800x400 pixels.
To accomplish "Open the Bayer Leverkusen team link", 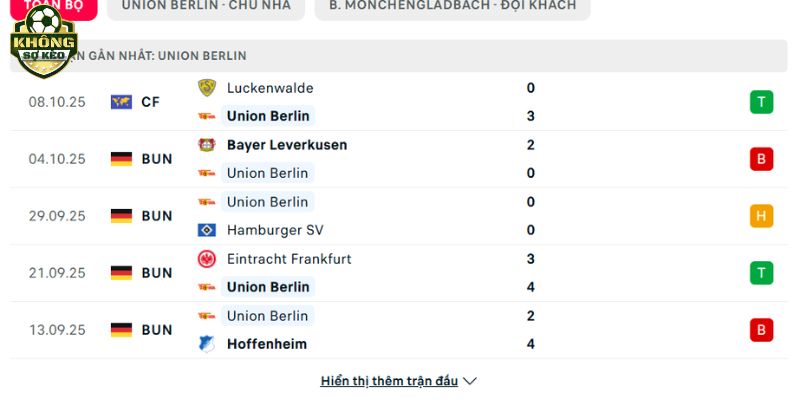I will coord(287,145).
